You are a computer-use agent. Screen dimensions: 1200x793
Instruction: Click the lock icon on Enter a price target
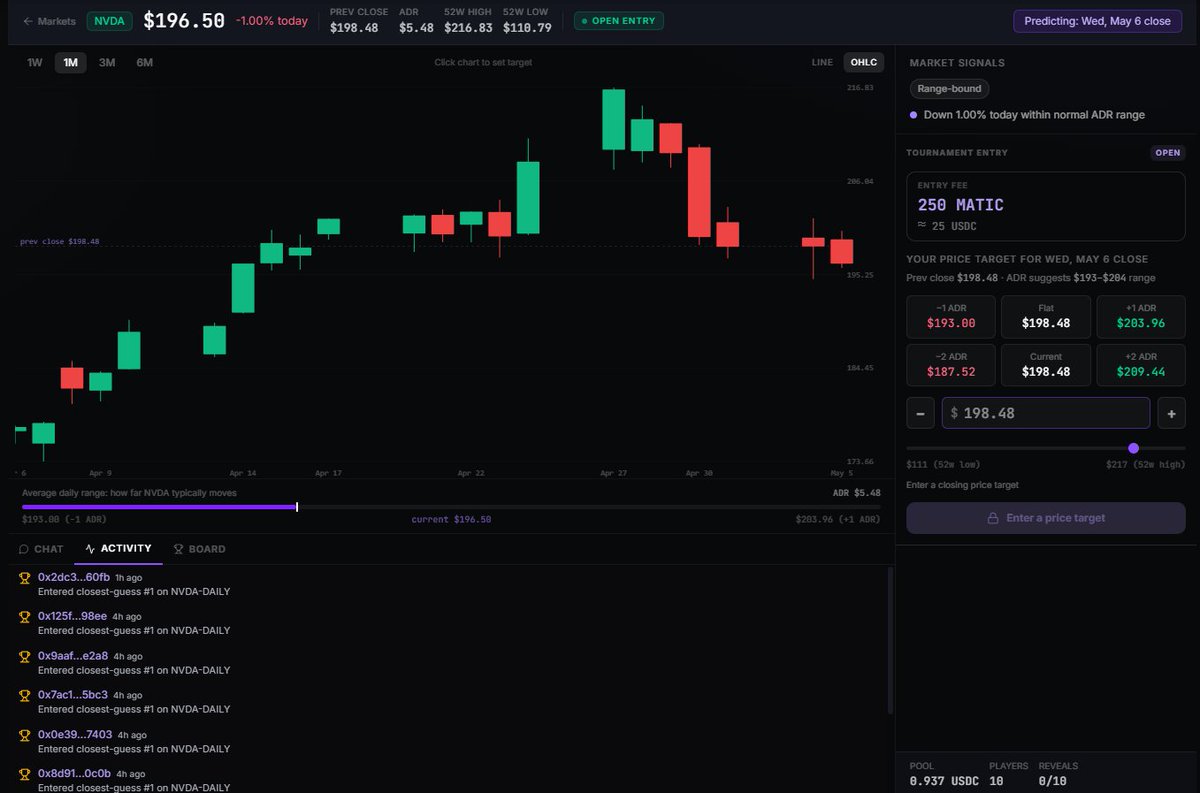tap(993, 518)
